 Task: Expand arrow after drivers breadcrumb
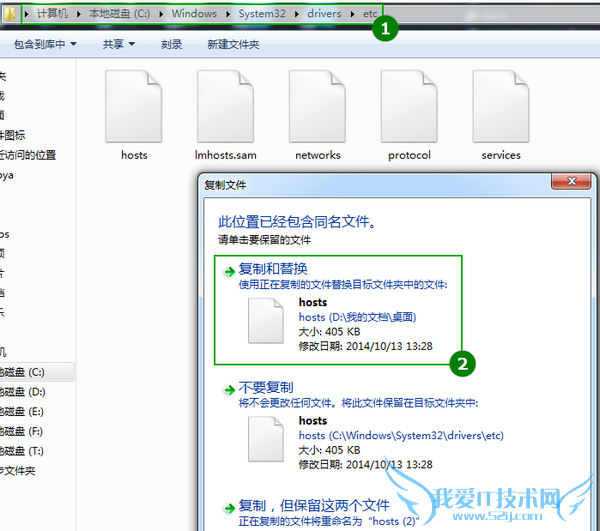click(x=352, y=14)
